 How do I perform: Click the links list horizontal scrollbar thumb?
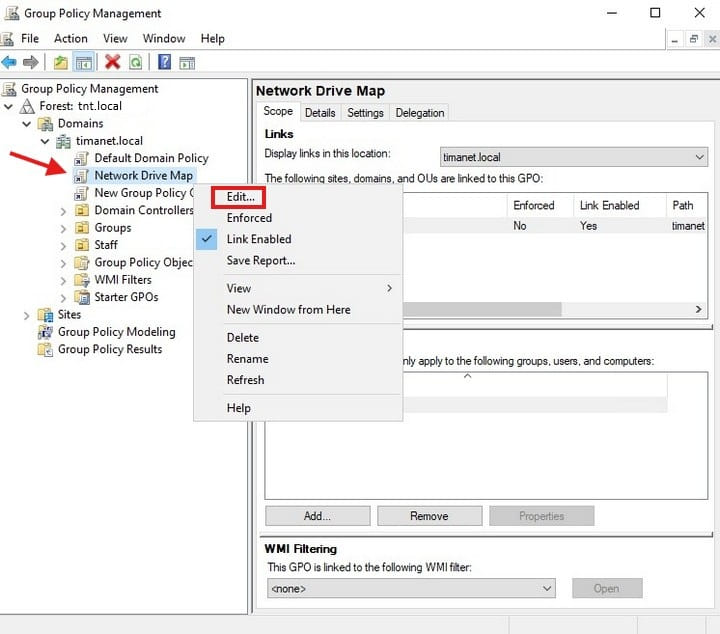(482, 309)
